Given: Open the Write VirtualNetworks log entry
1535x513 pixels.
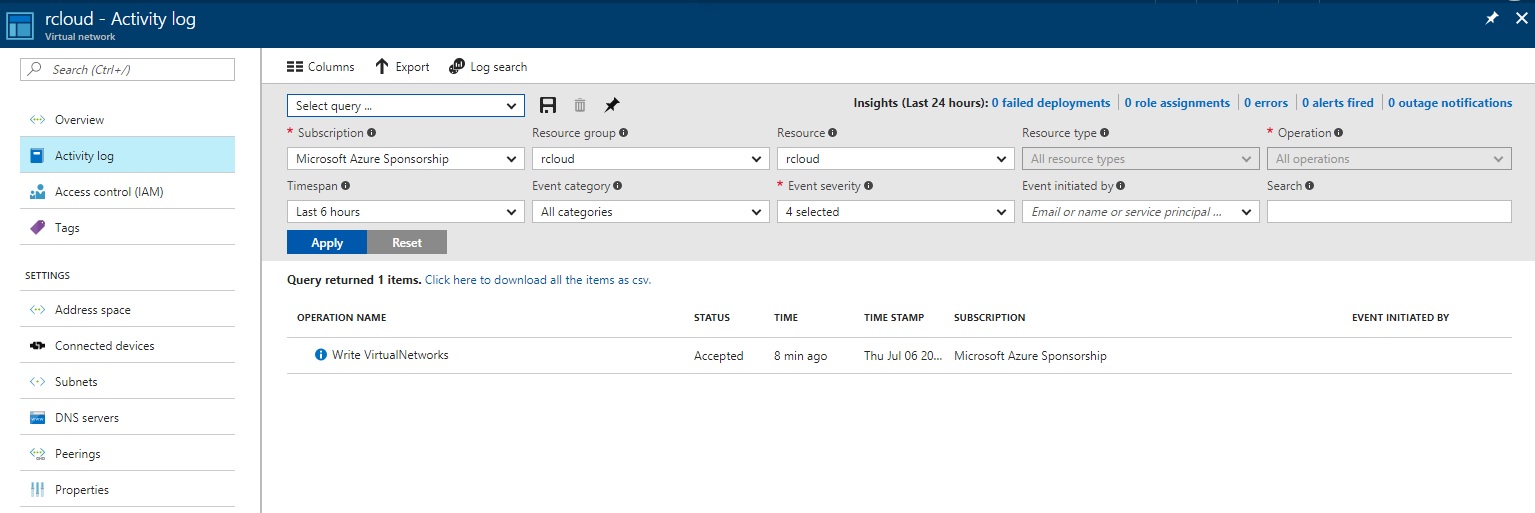Looking at the screenshot, I should pyautogui.click(x=899, y=356).
